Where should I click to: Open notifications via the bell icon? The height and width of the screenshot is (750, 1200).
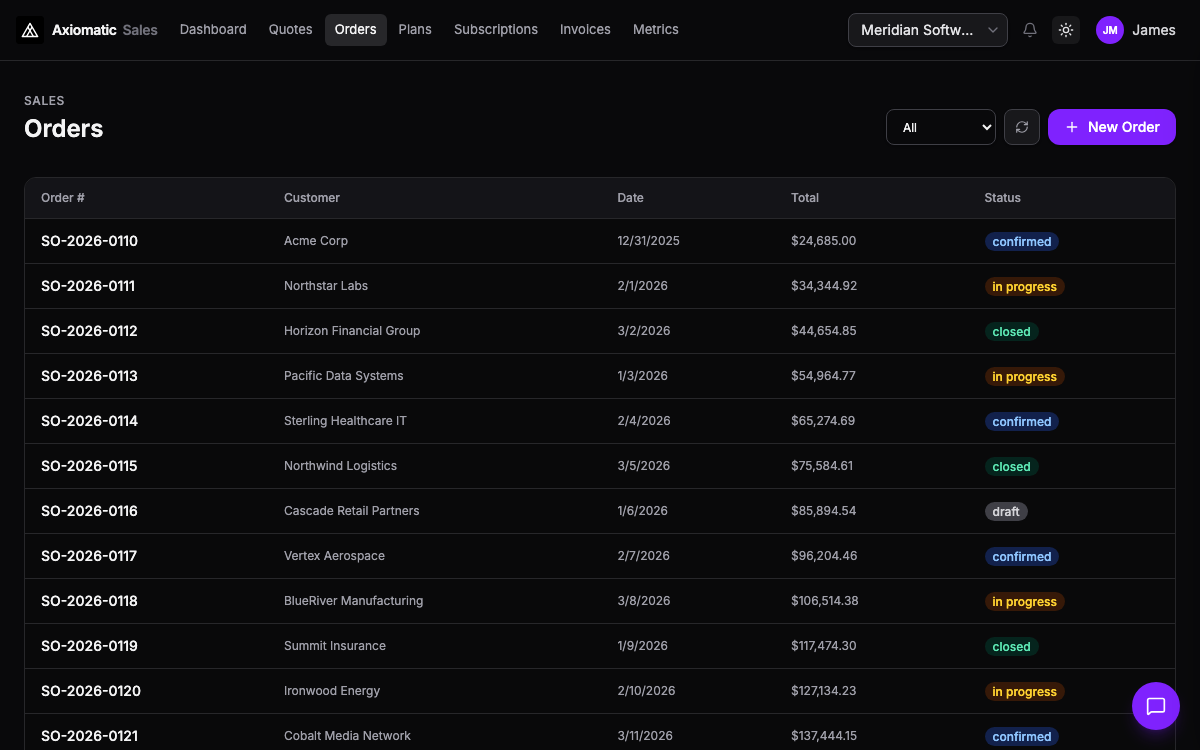[1030, 30]
